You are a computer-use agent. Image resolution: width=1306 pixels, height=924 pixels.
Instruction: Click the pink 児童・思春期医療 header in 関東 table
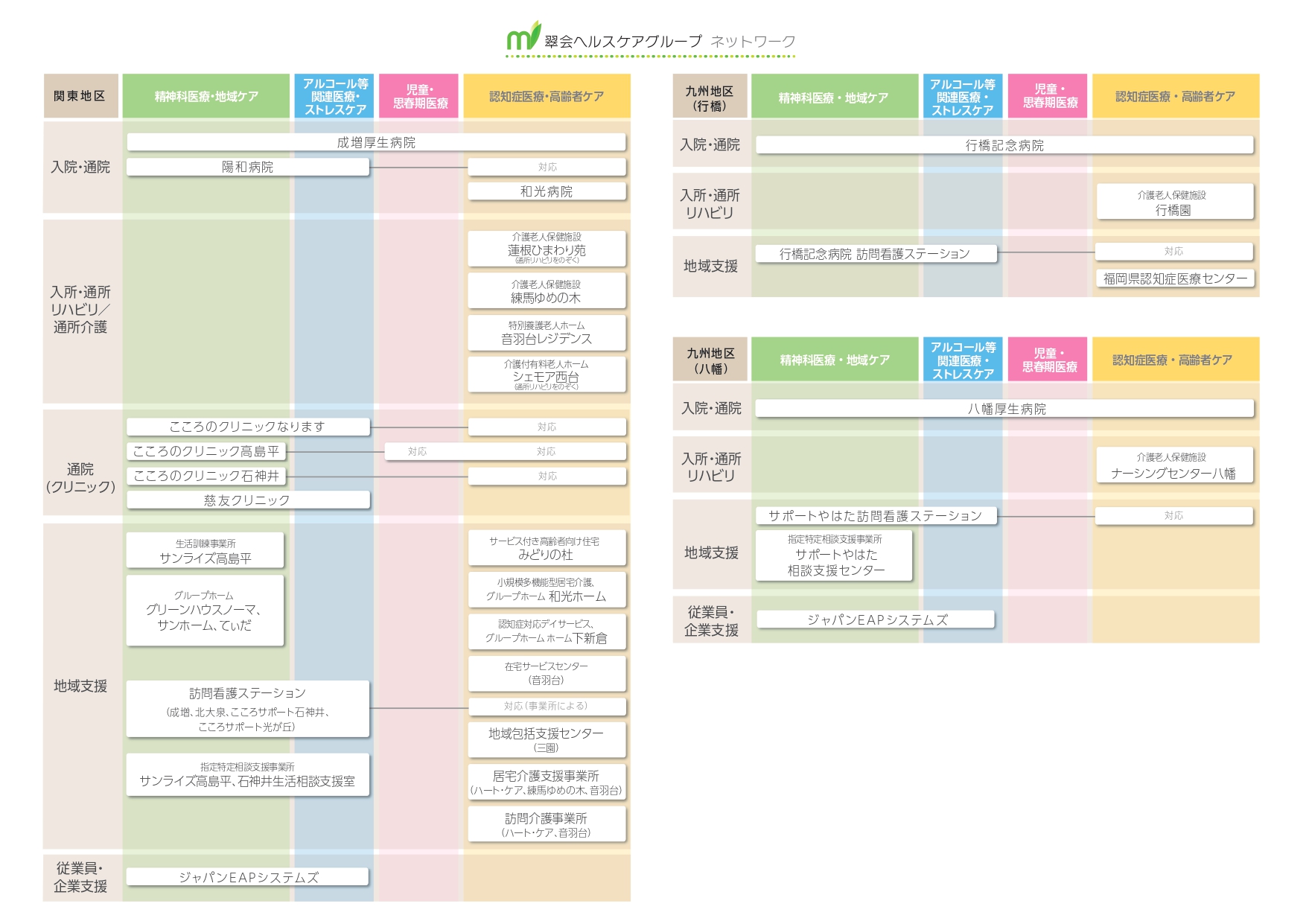(420, 96)
